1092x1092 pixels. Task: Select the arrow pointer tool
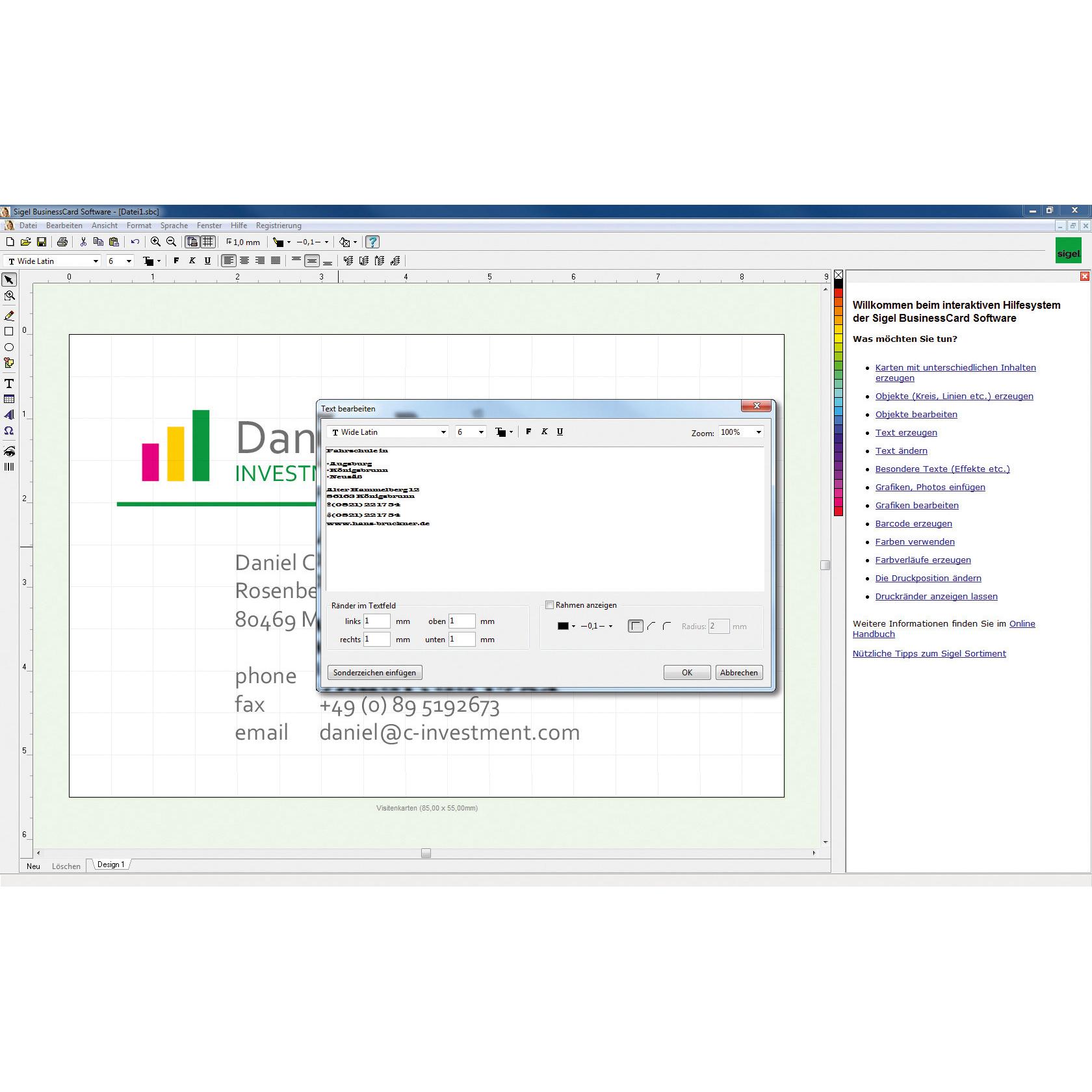(x=9, y=279)
